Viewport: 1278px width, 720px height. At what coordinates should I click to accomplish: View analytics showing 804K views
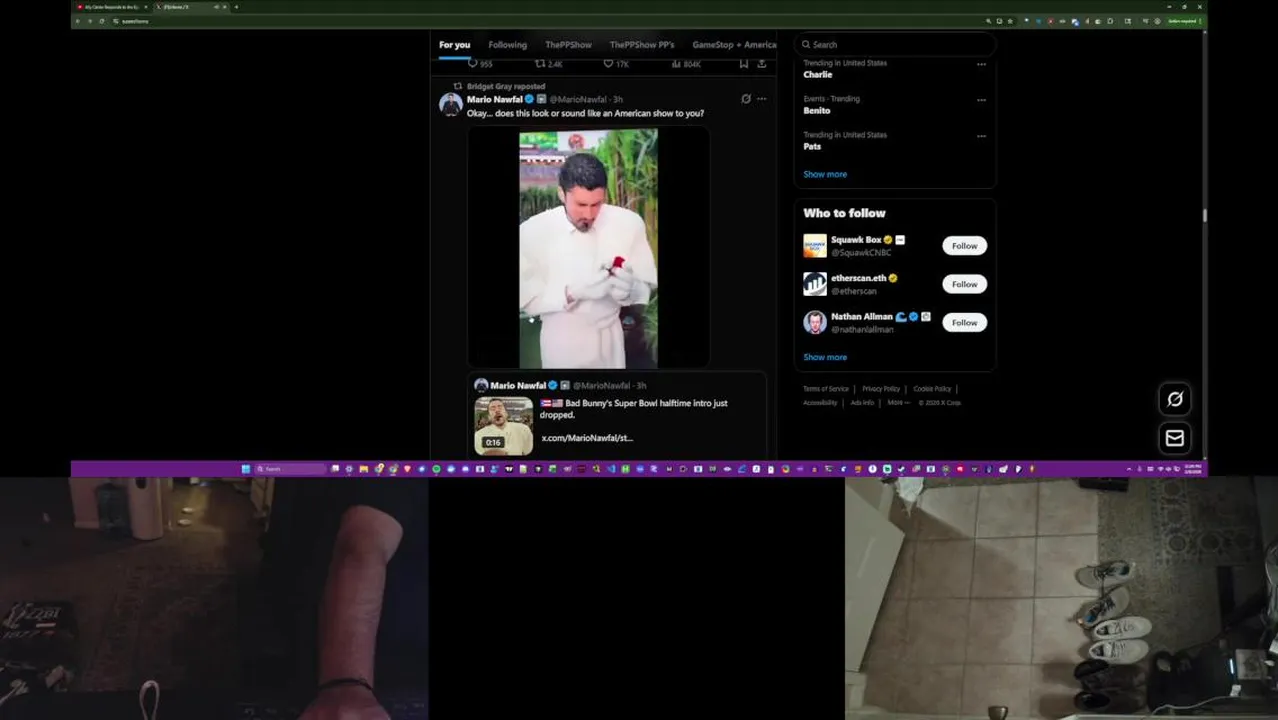click(x=686, y=64)
